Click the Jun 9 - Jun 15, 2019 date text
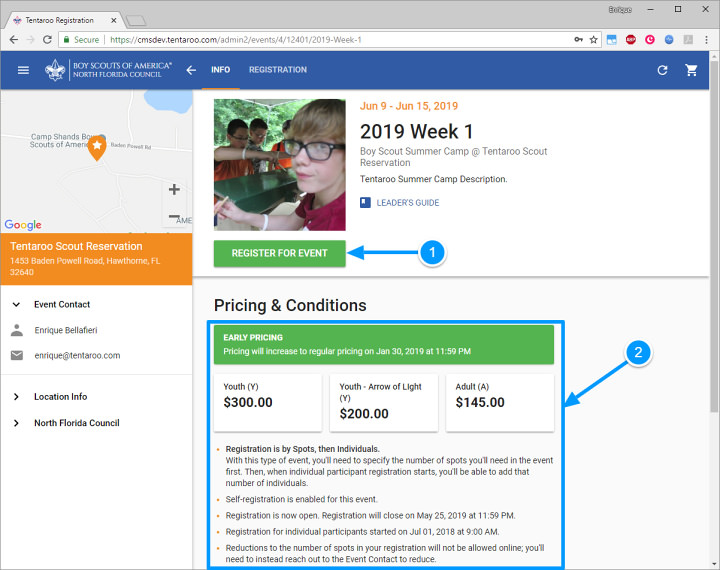This screenshot has width=720, height=570. point(409,106)
